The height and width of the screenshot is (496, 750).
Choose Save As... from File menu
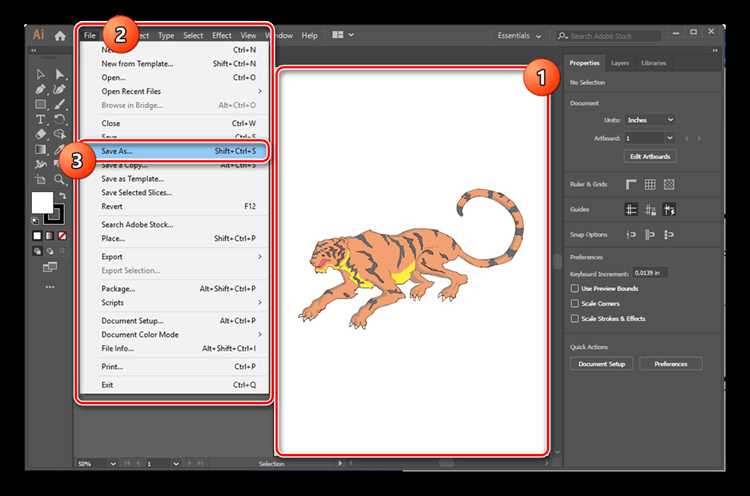(174, 151)
